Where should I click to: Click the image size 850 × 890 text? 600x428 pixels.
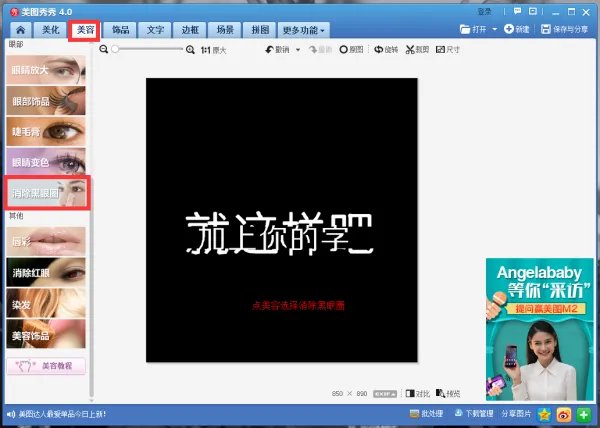[x=349, y=394]
